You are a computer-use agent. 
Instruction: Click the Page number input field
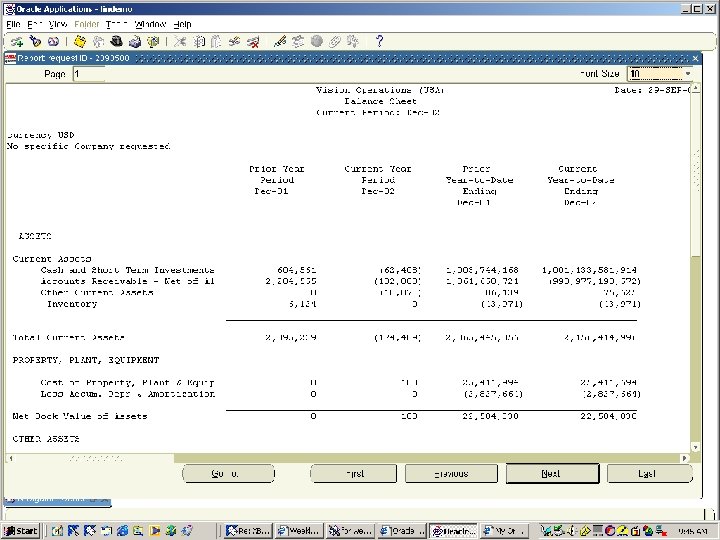tap(89, 74)
